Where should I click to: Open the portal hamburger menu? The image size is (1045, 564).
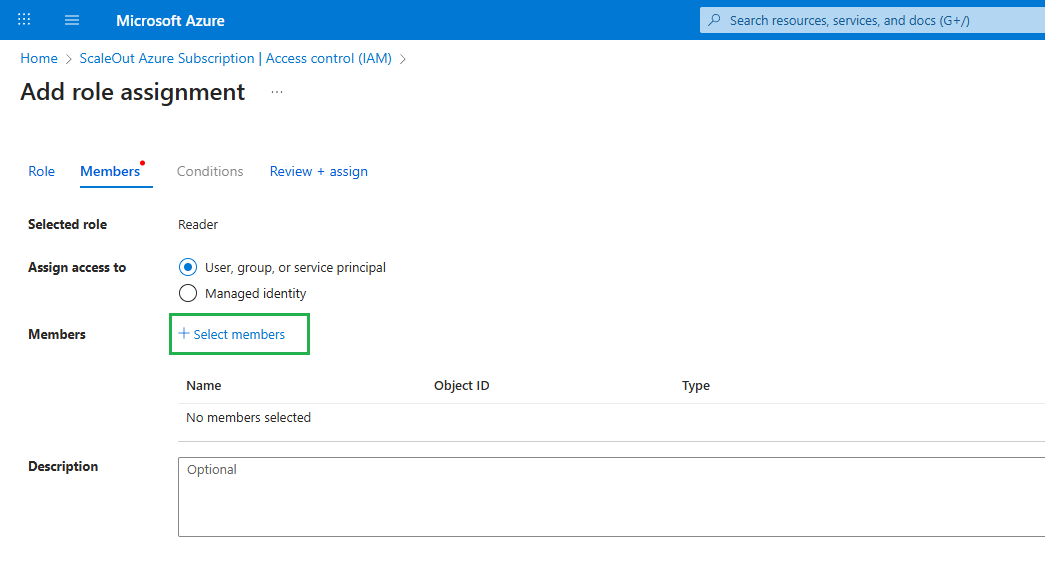(x=72, y=20)
